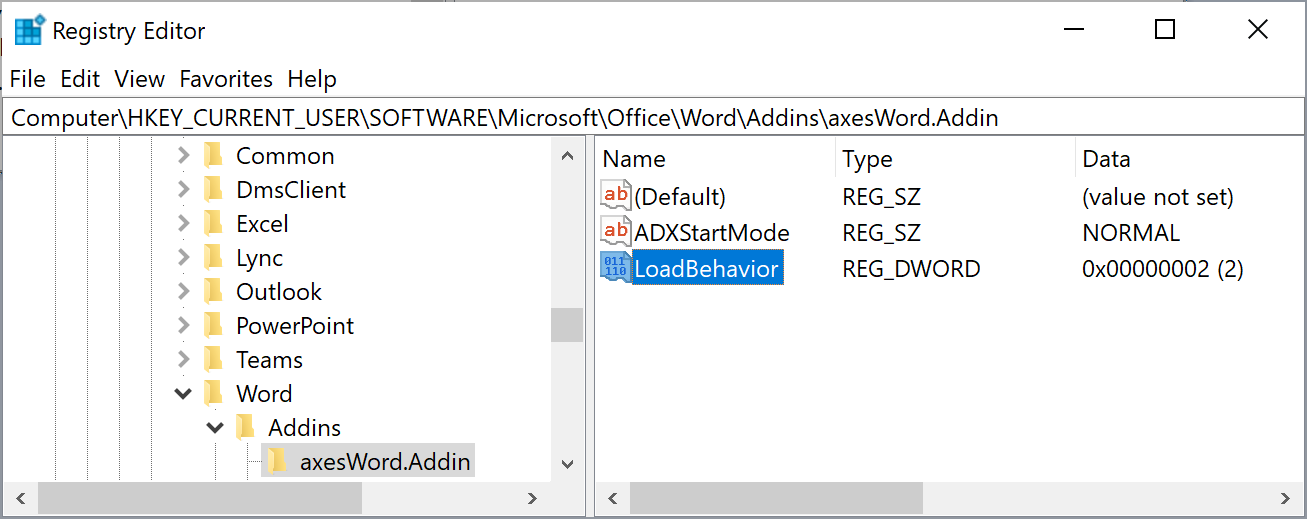Select the Teams tree item label
The image size is (1307, 519).
(269, 360)
